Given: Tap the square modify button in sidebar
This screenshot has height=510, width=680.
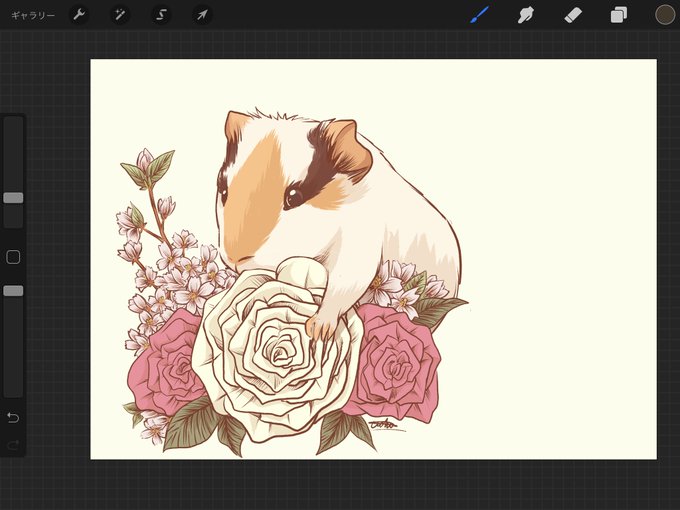Looking at the screenshot, I should point(13,257).
